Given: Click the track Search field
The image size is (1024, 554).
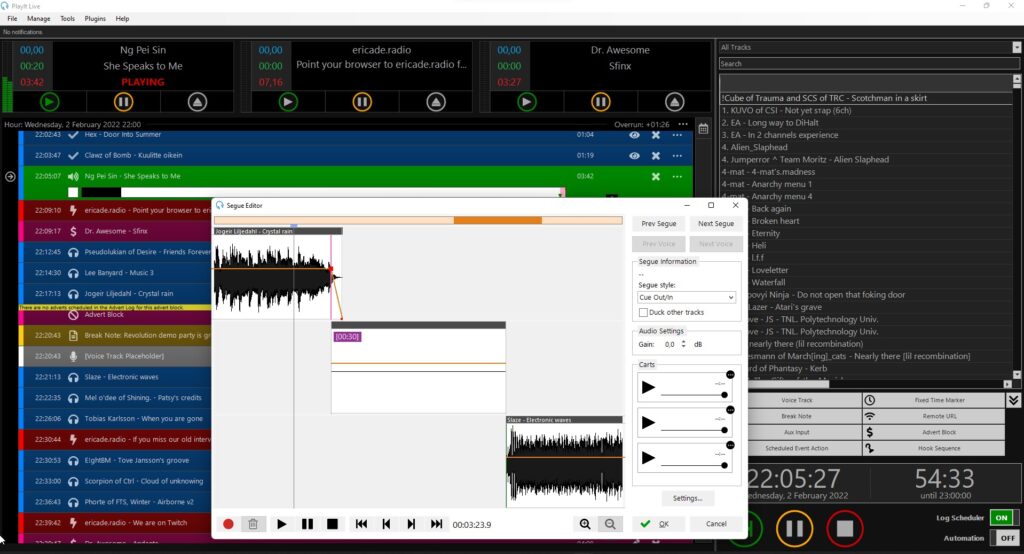Looking at the screenshot, I should 869,63.
